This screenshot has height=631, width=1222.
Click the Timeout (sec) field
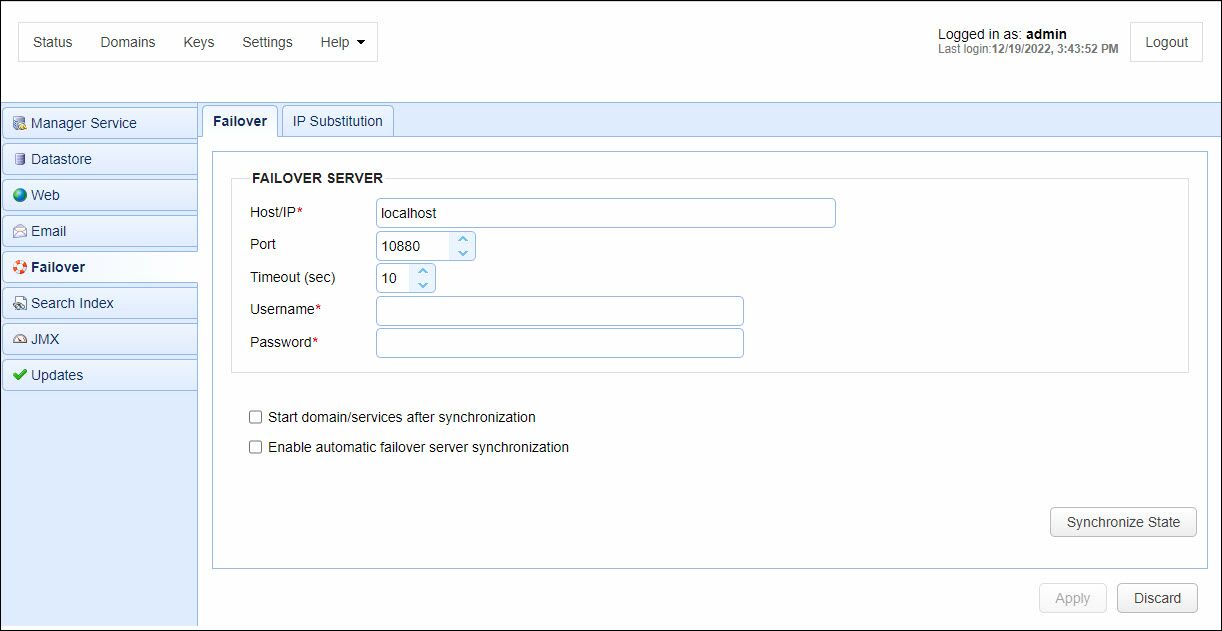(x=394, y=278)
